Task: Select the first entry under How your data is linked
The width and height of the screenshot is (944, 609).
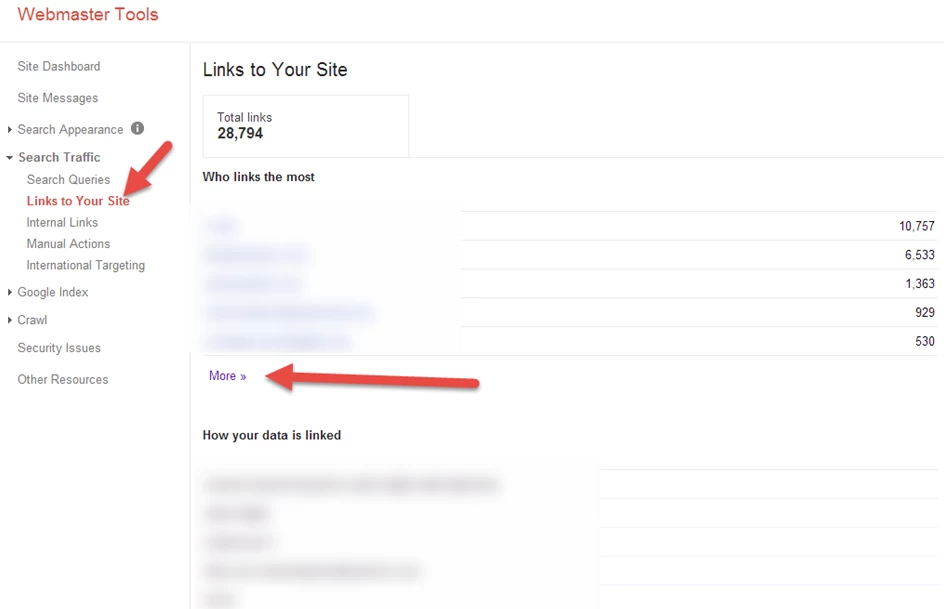Action: (350, 484)
